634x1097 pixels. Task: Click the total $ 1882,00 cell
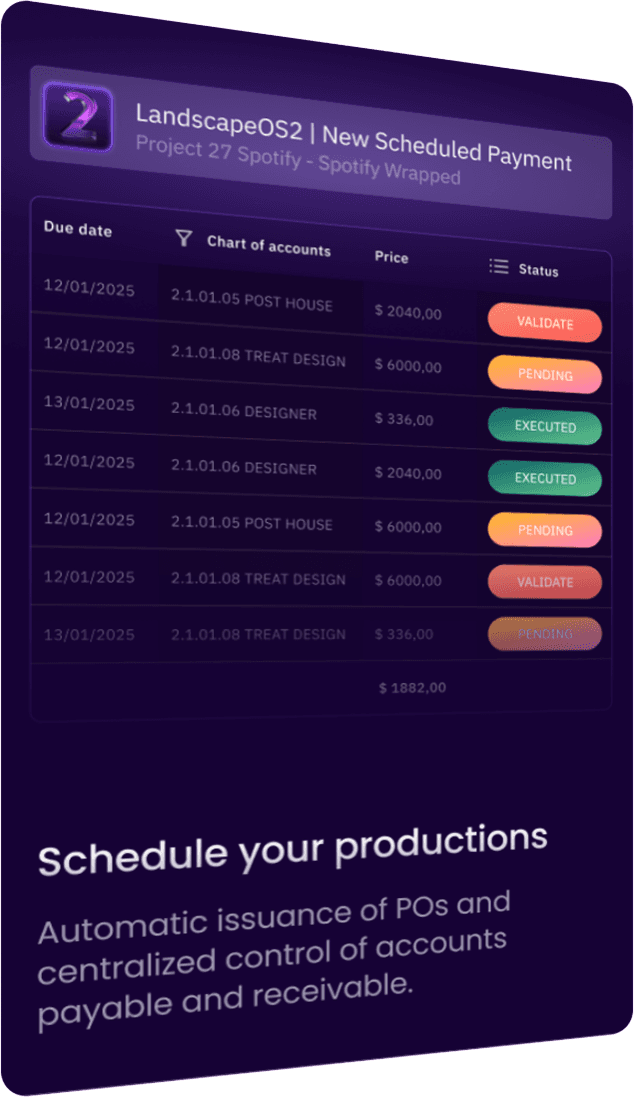(412, 688)
